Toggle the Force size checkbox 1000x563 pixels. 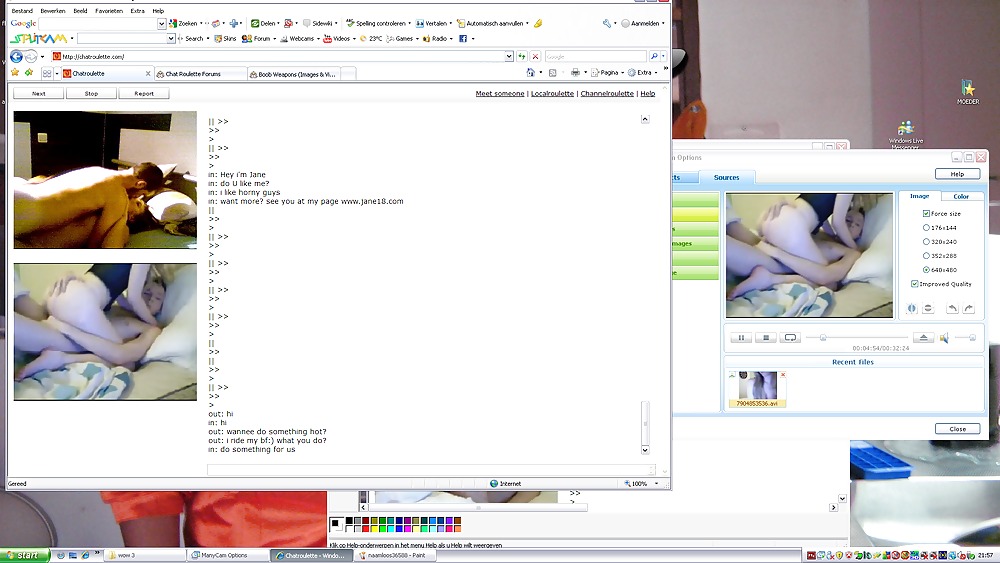pyautogui.click(x=926, y=214)
